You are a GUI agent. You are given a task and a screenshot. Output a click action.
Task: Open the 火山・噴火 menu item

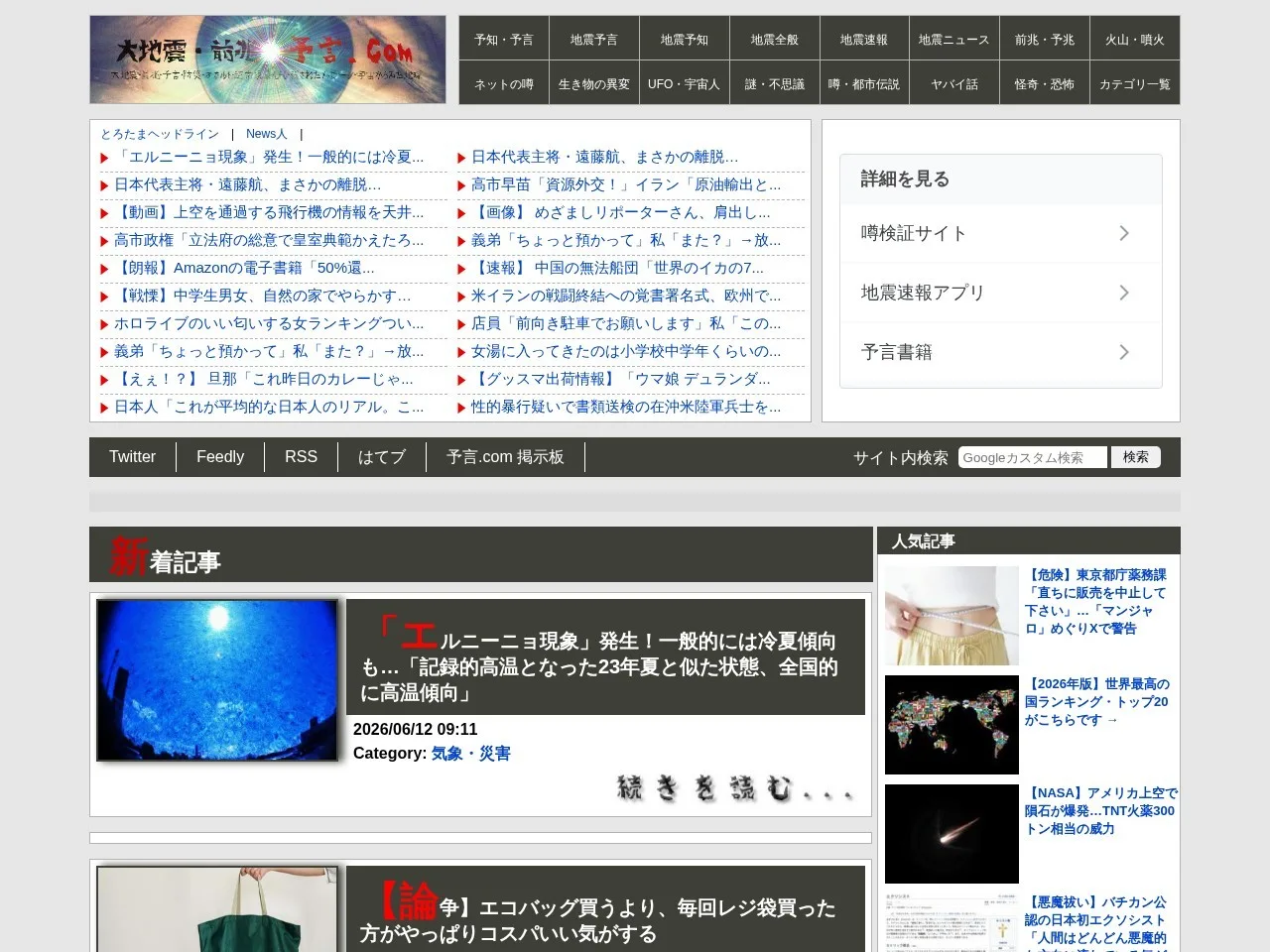(x=1135, y=40)
